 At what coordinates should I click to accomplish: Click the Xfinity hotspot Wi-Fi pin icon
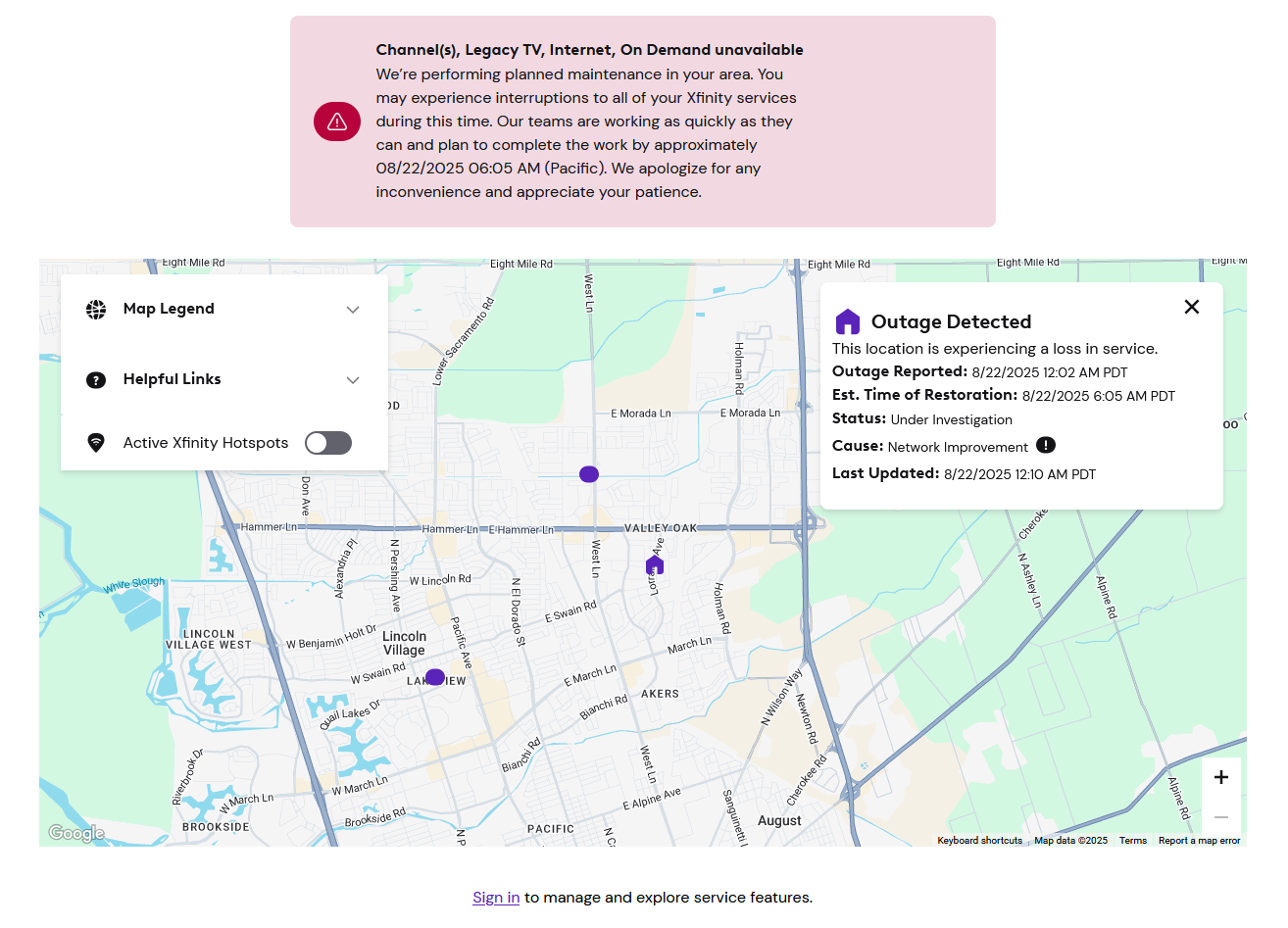pos(96,443)
